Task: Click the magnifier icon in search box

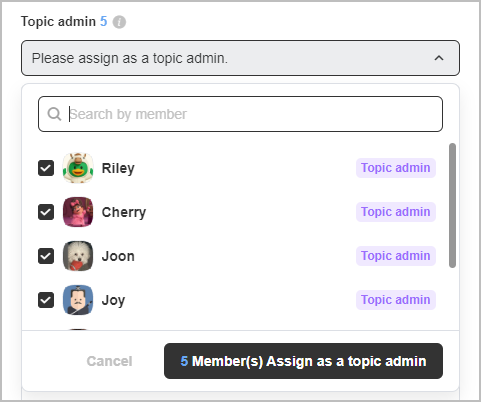Action: (x=54, y=114)
